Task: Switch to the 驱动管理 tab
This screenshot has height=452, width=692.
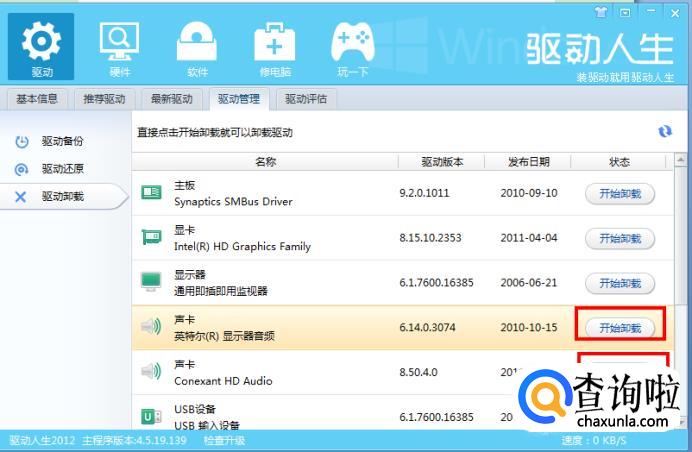Action: pos(239,99)
